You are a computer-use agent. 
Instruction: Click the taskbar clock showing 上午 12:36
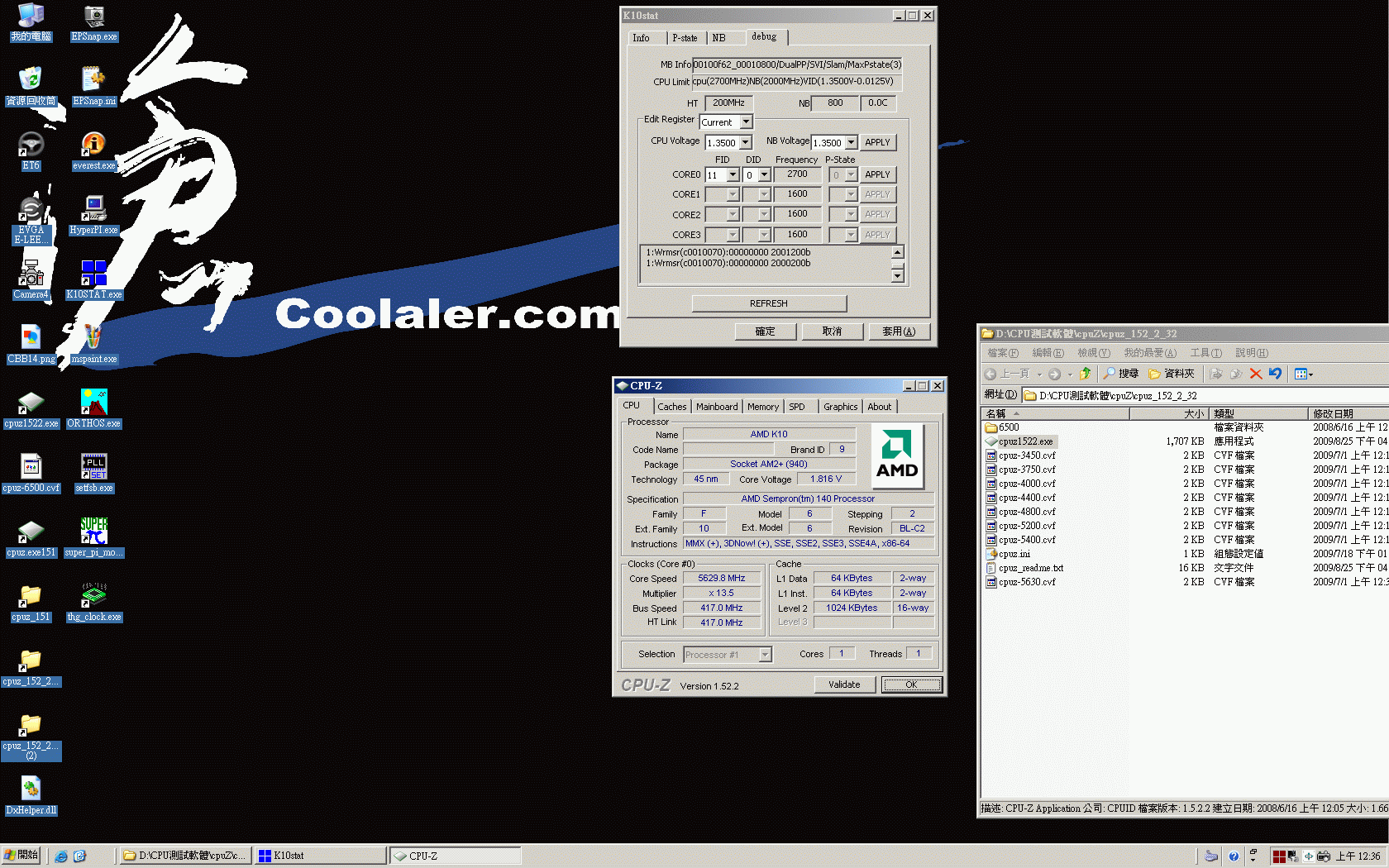1358,856
